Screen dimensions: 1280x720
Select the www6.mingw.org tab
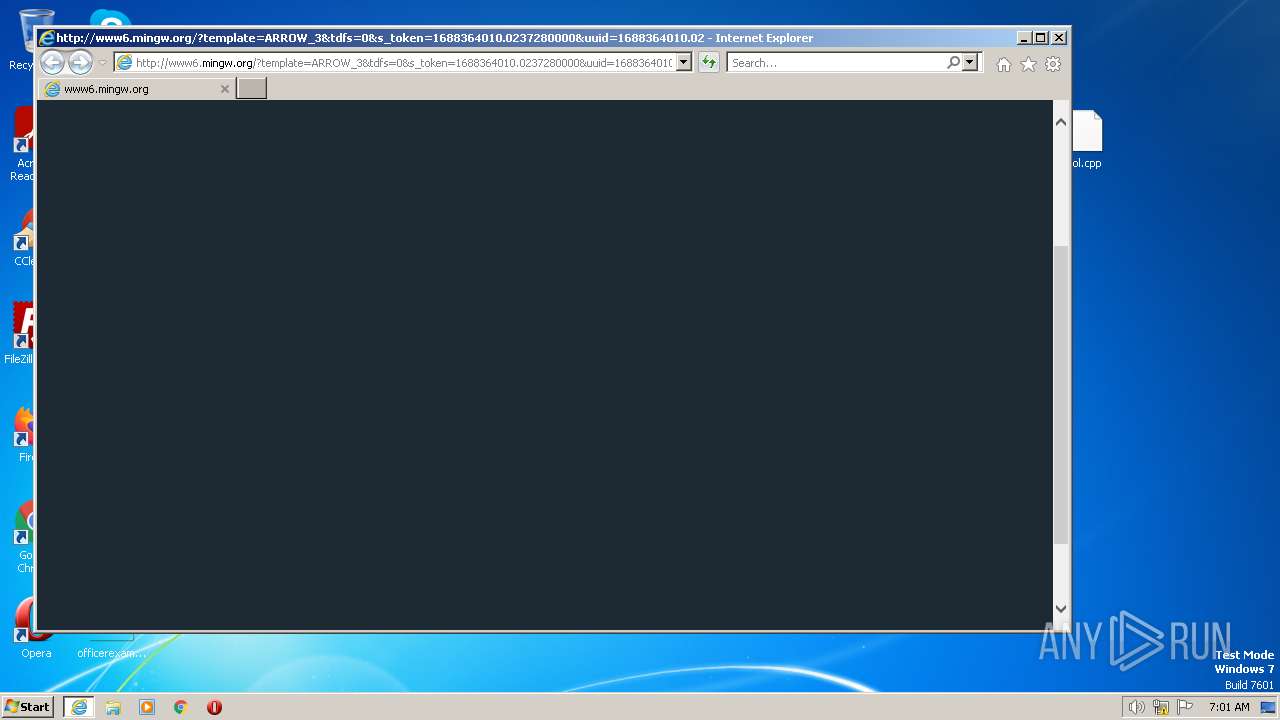pyautogui.click(x=136, y=89)
